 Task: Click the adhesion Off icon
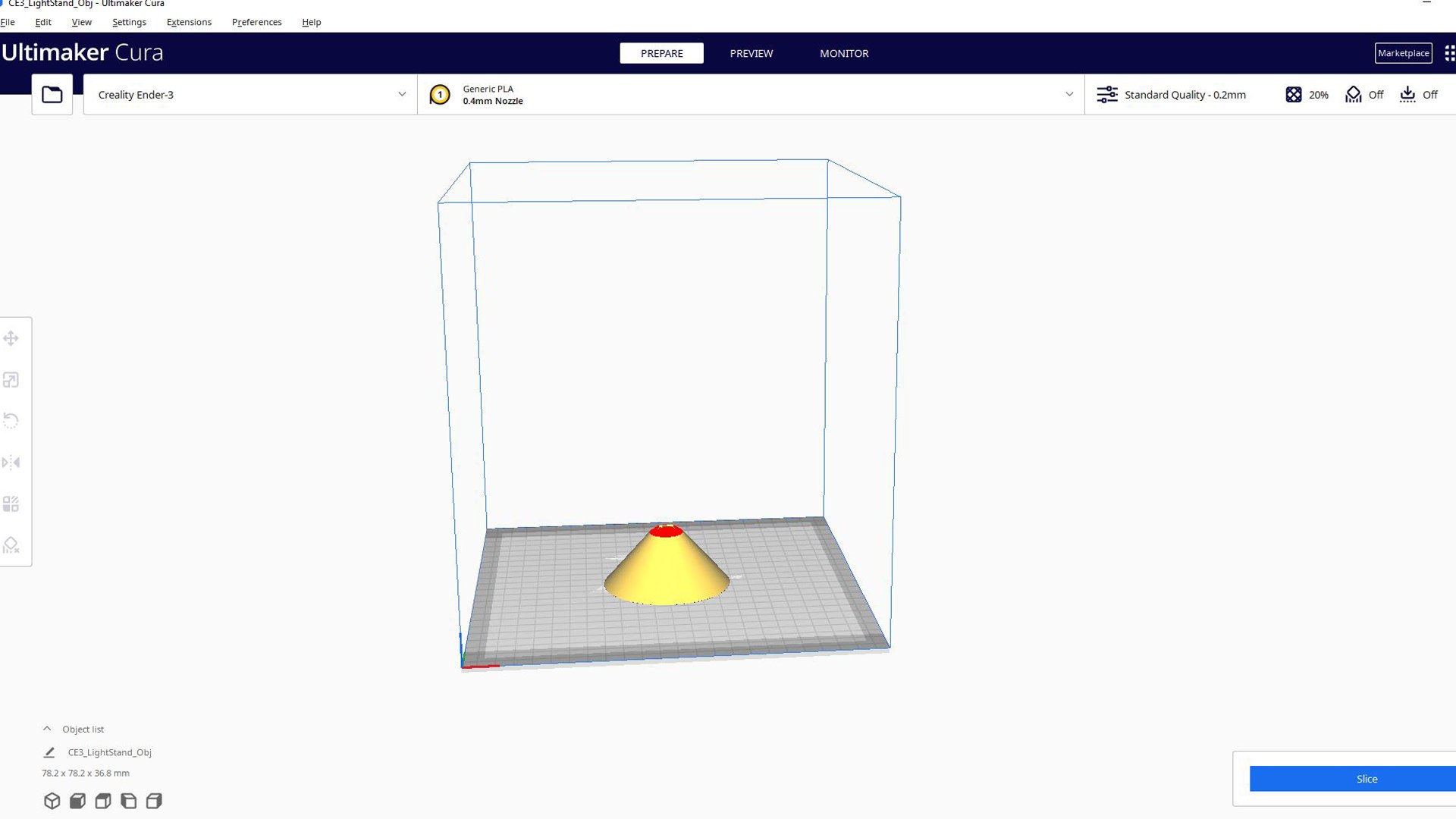click(1407, 95)
